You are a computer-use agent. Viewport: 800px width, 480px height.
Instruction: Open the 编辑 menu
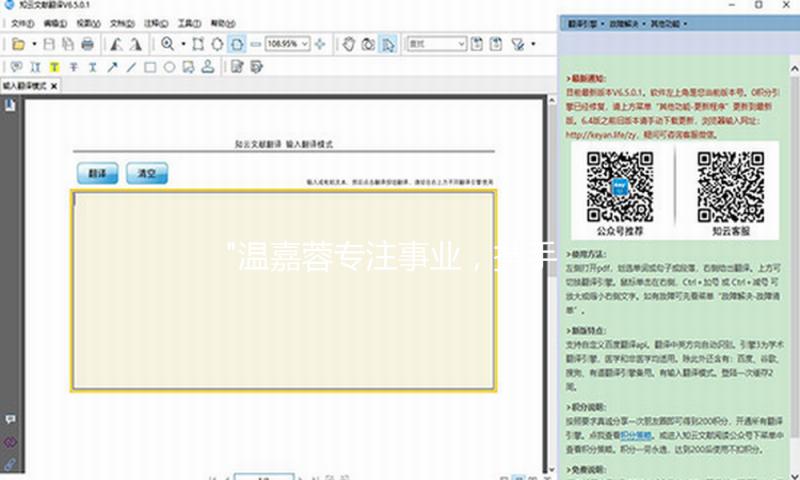(x=55, y=23)
